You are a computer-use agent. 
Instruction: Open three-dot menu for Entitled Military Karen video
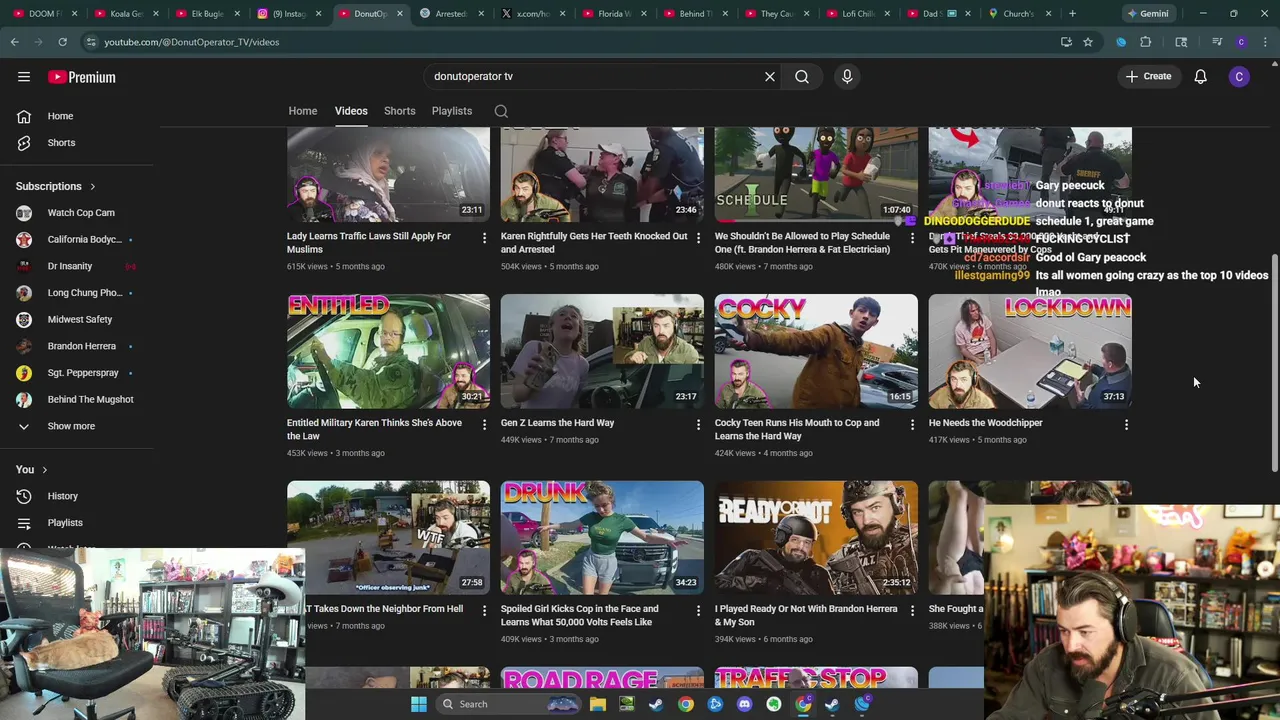(484, 424)
